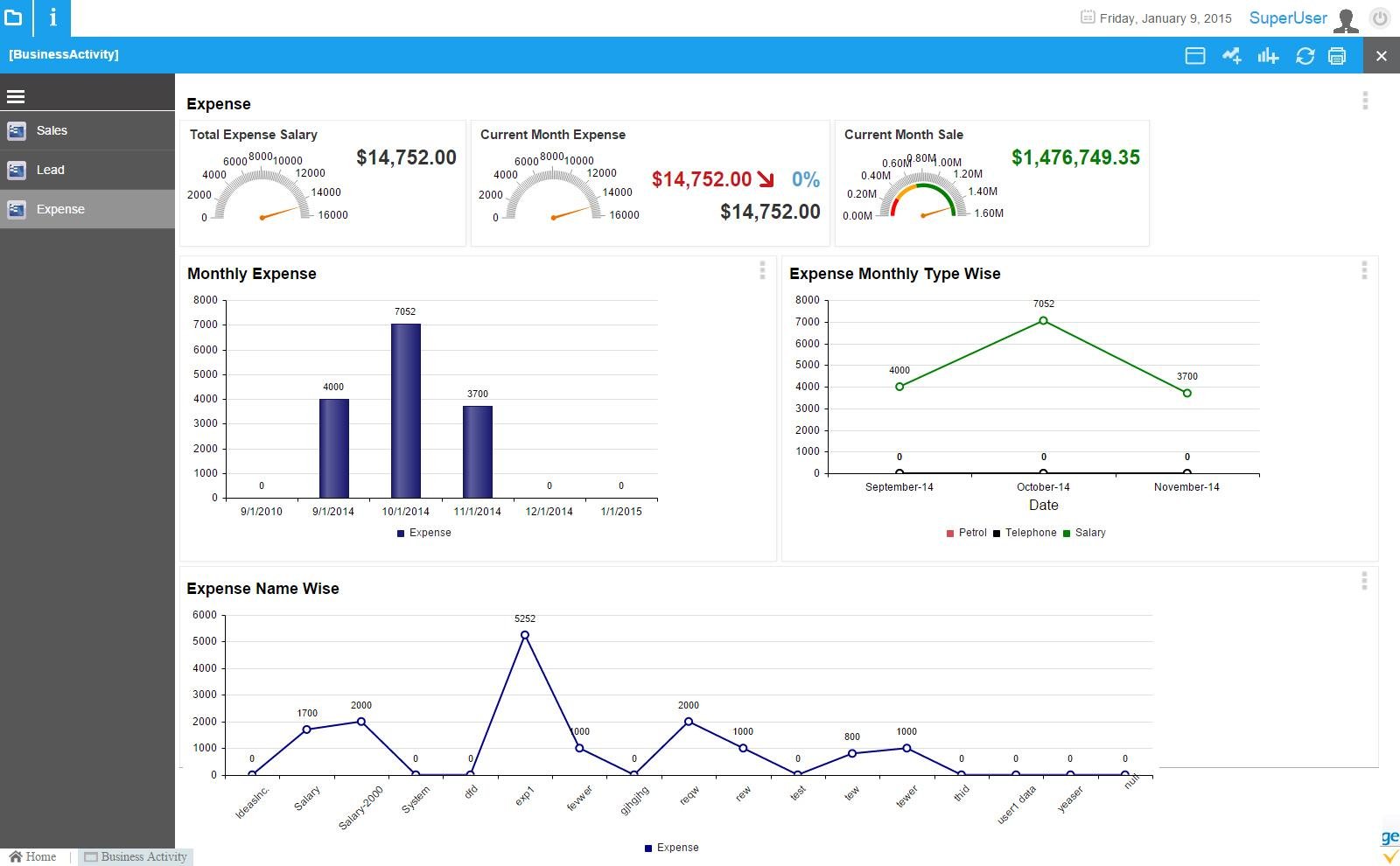Viewport: 1400px width, 866px height.
Task: Click the add line chart icon
Action: click(1231, 56)
